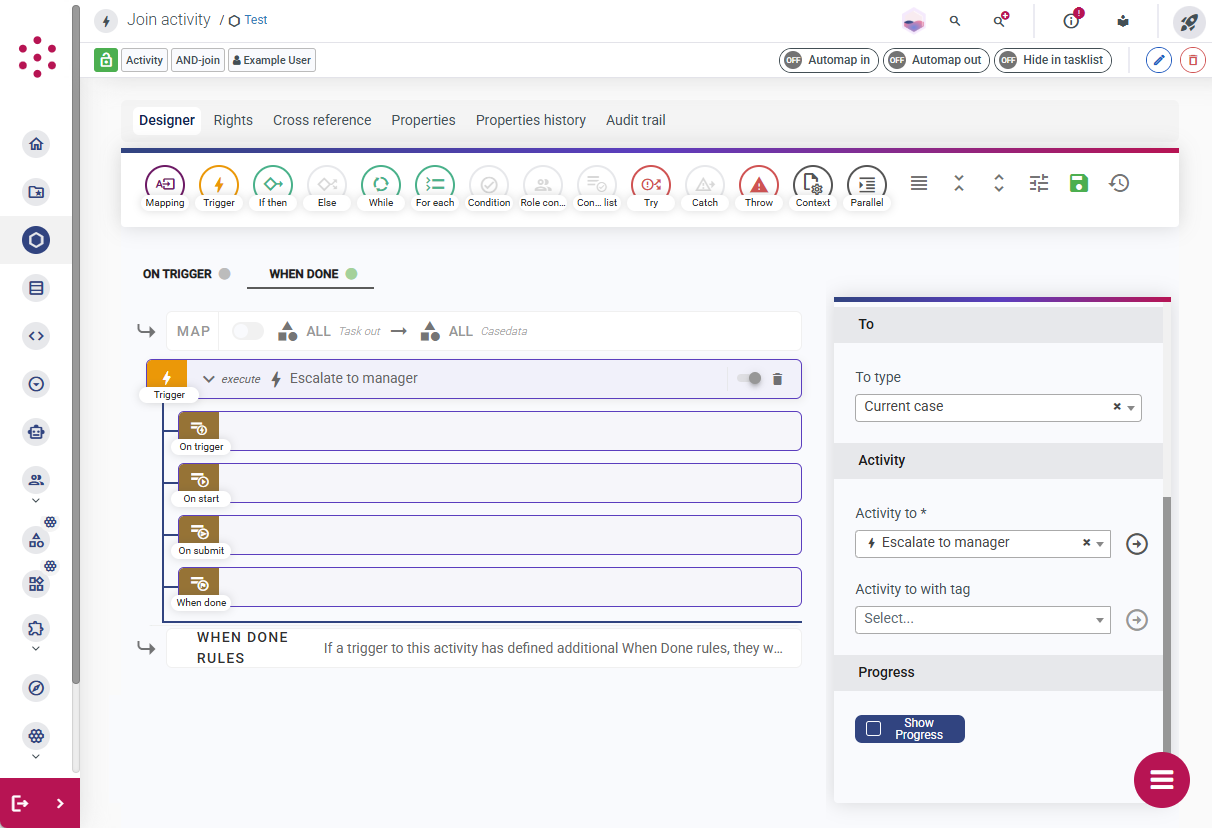Image resolution: width=1212 pixels, height=828 pixels.
Task: Insert a Try rule
Action: (x=651, y=187)
